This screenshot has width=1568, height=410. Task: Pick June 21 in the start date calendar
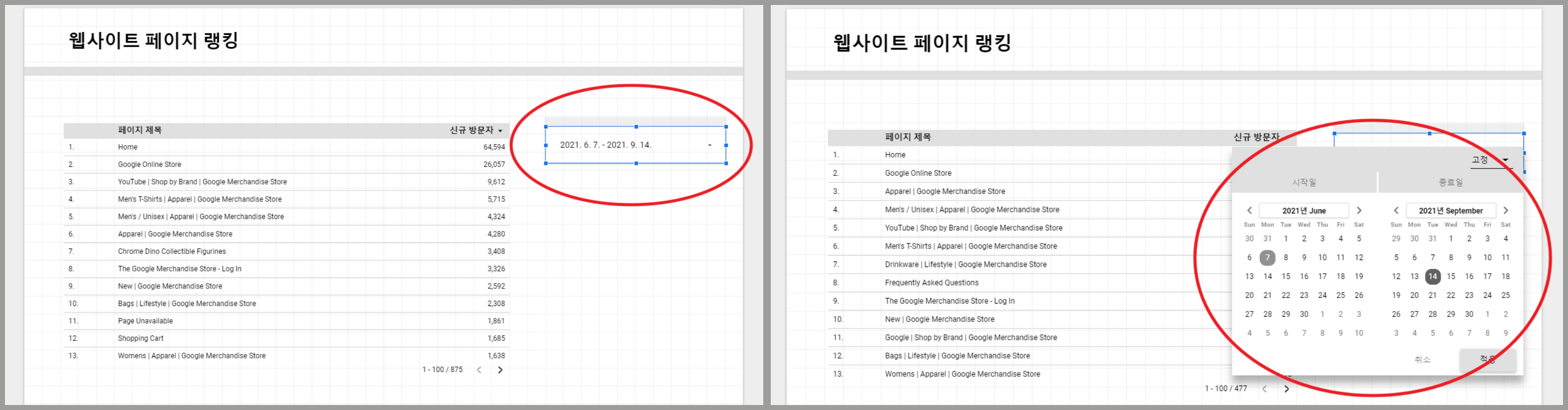click(1267, 295)
